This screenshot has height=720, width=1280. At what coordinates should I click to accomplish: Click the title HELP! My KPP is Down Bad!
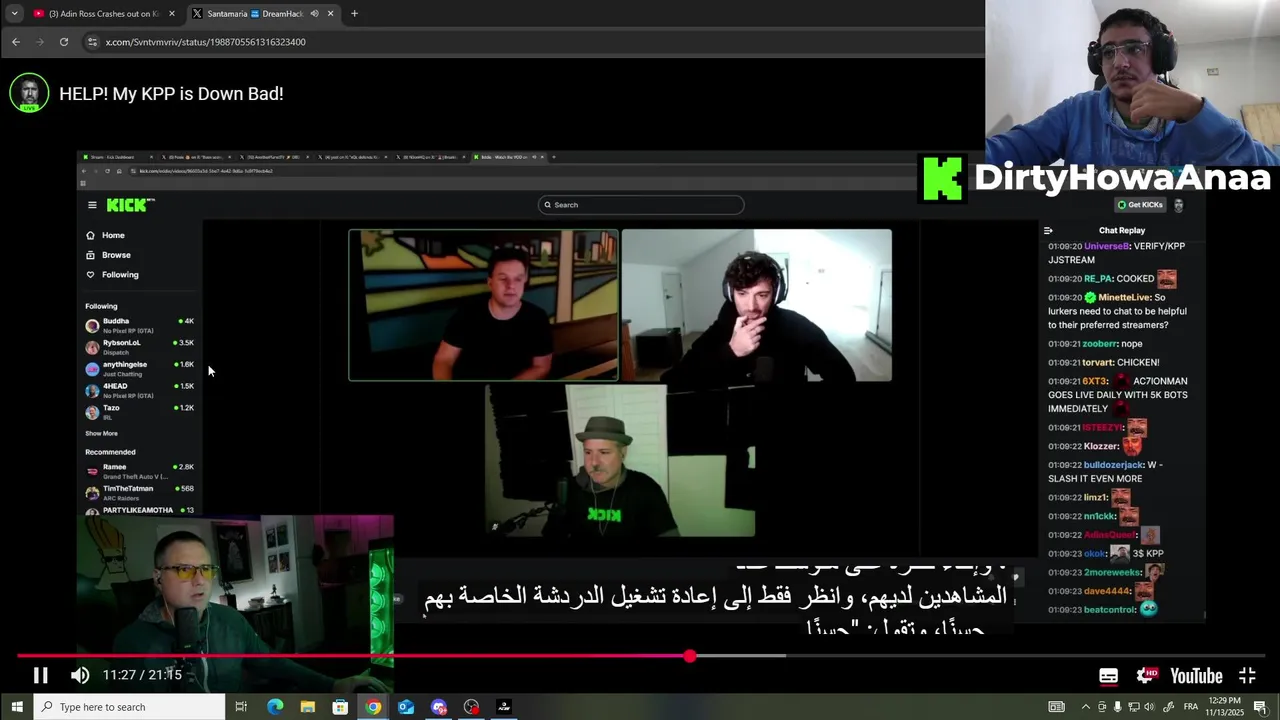[x=171, y=93]
